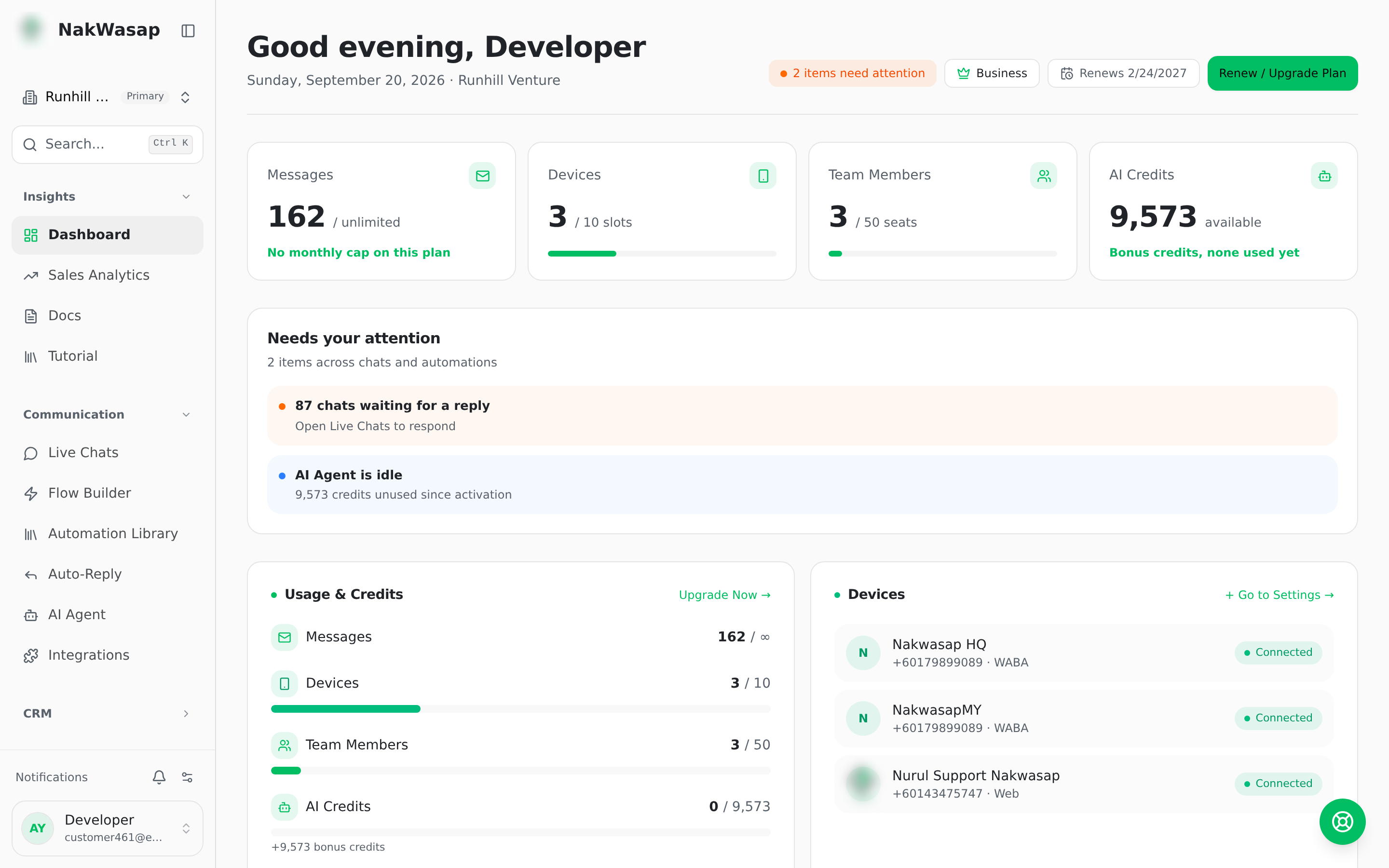
Task: Click the AI Credits usage row icon
Action: click(284, 807)
